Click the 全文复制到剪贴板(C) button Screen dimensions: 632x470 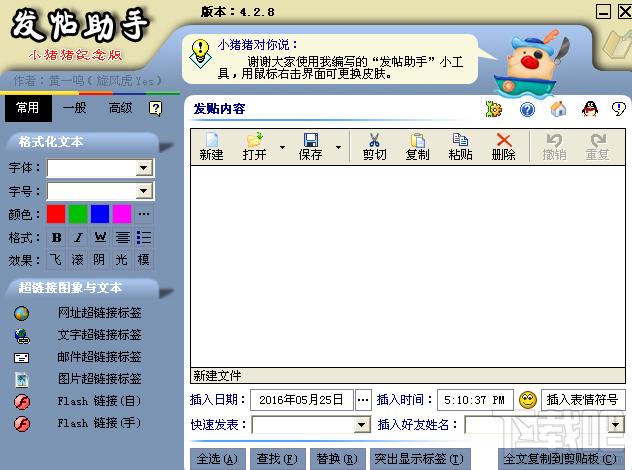coord(561,459)
